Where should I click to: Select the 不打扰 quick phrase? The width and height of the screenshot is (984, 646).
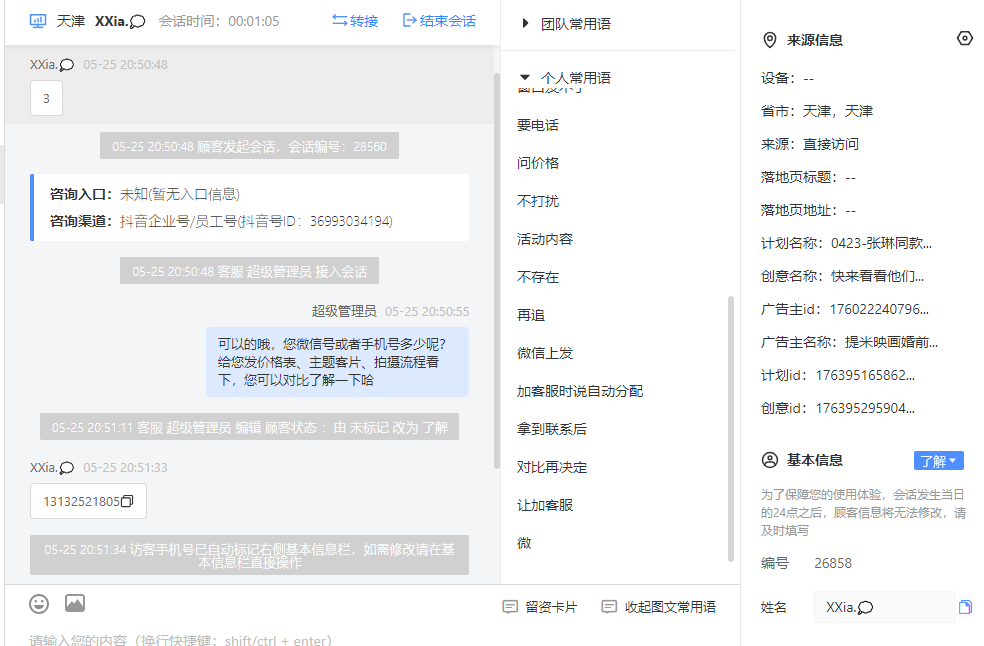coord(538,201)
